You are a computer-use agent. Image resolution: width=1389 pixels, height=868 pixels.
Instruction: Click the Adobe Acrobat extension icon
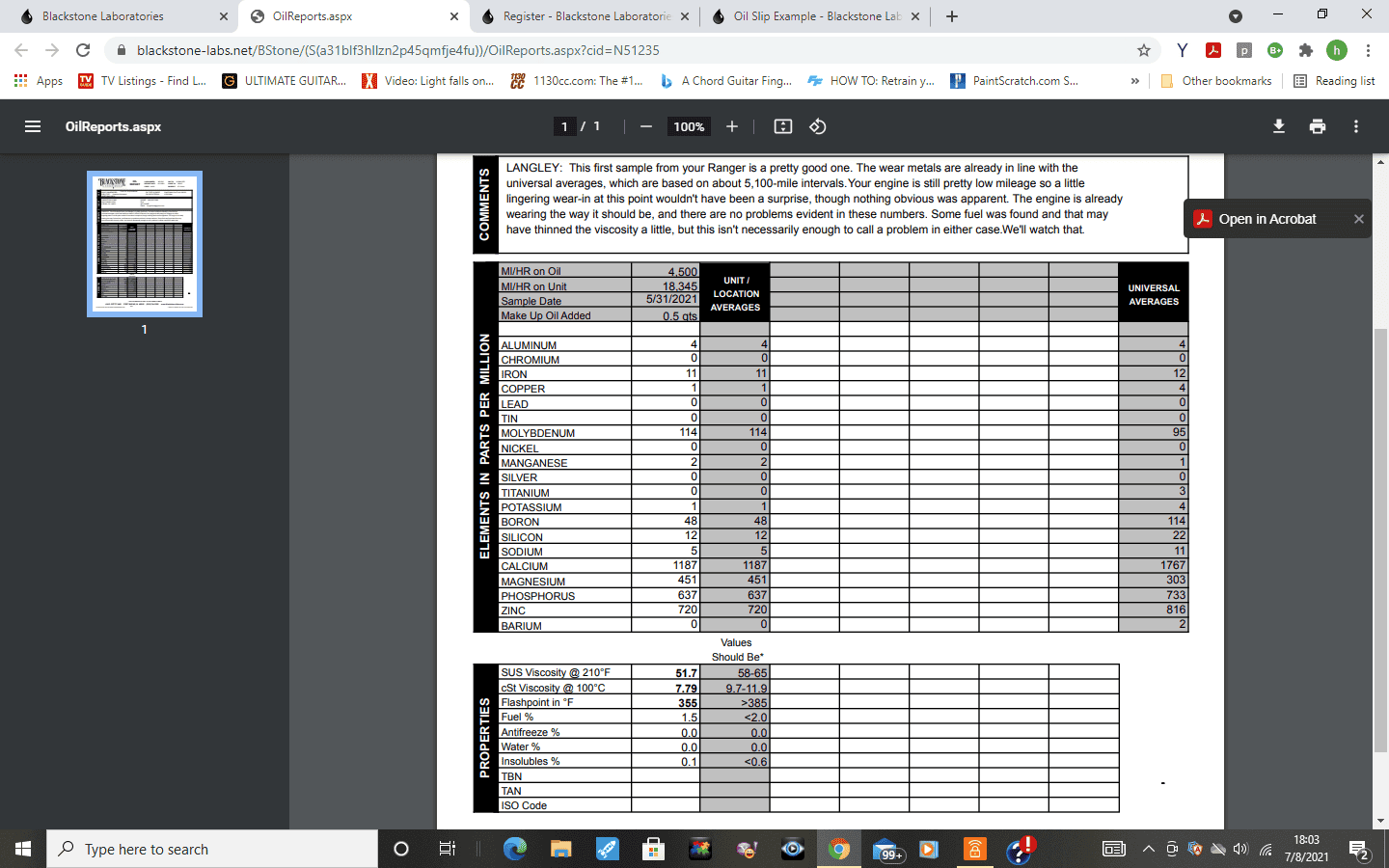click(1213, 50)
